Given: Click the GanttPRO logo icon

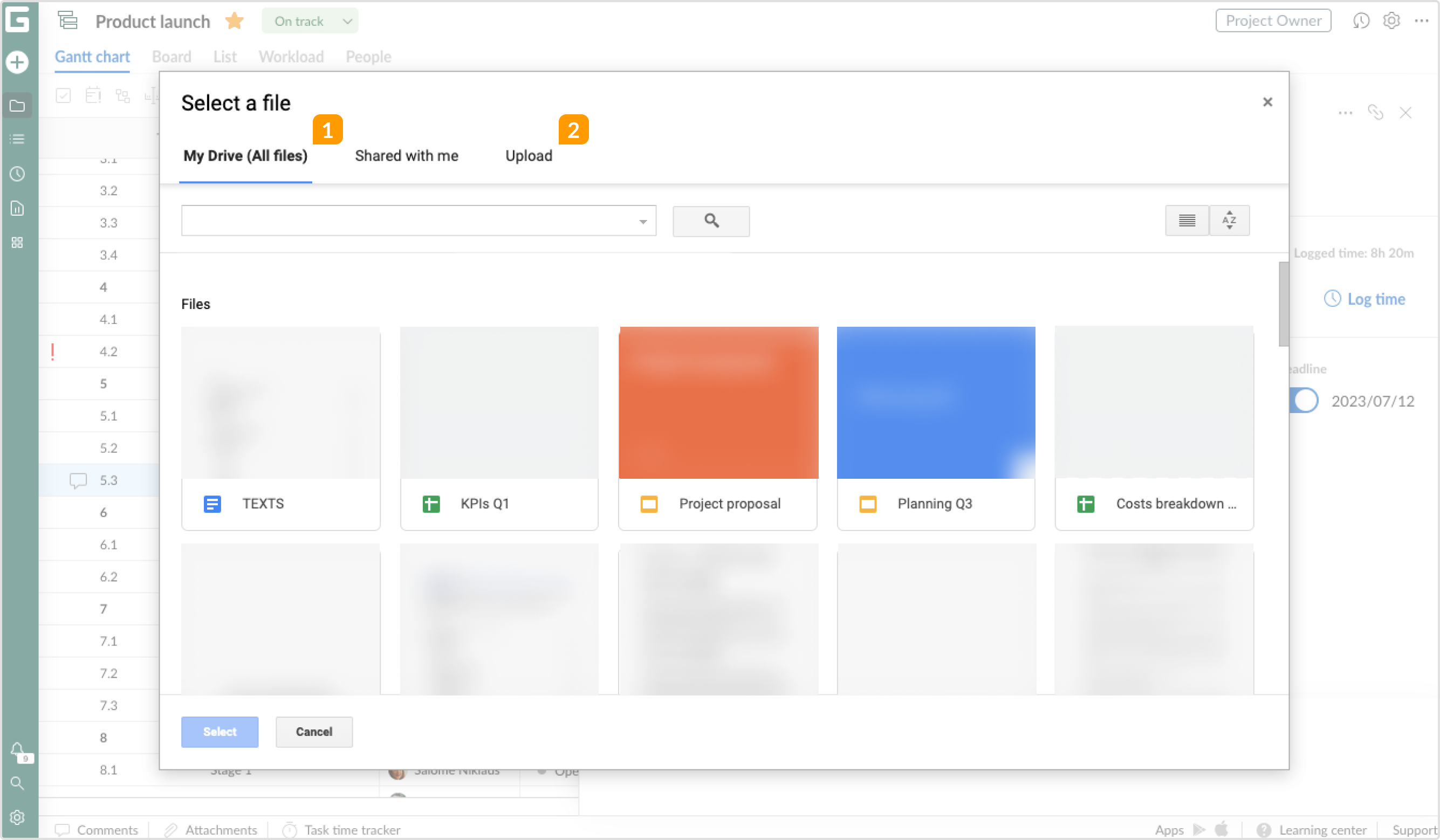Looking at the screenshot, I should pos(18,19).
